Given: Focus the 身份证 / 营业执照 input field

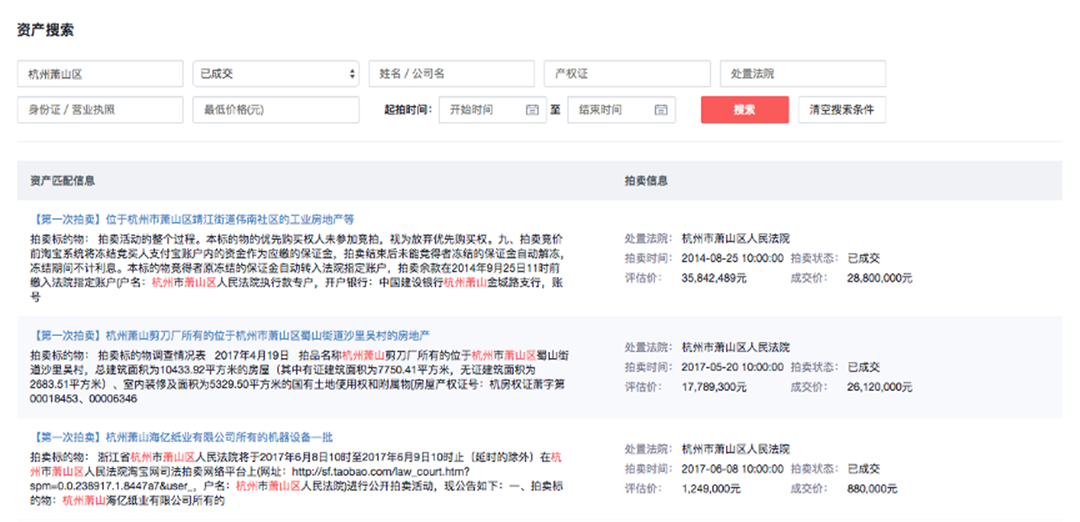Looking at the screenshot, I should coord(100,109).
